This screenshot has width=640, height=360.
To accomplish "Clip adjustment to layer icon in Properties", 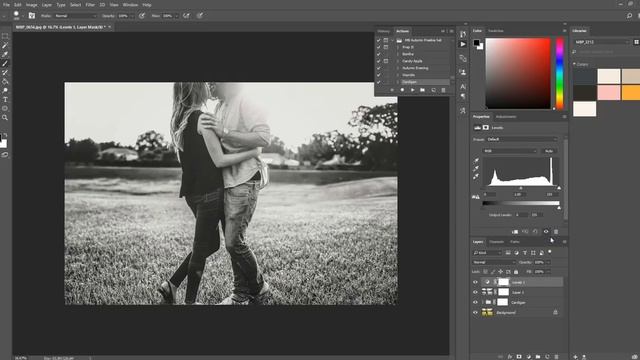I will click(515, 231).
